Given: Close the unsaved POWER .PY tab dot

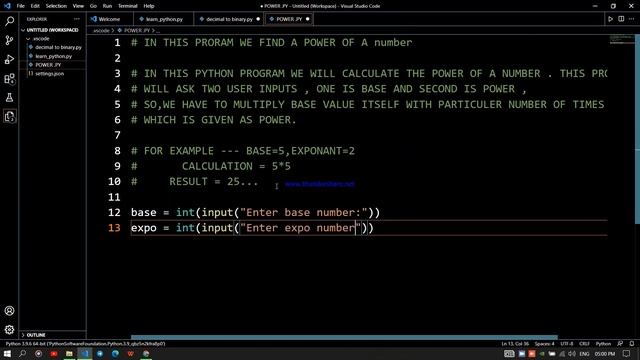Looking at the screenshot, I should coord(307,19).
